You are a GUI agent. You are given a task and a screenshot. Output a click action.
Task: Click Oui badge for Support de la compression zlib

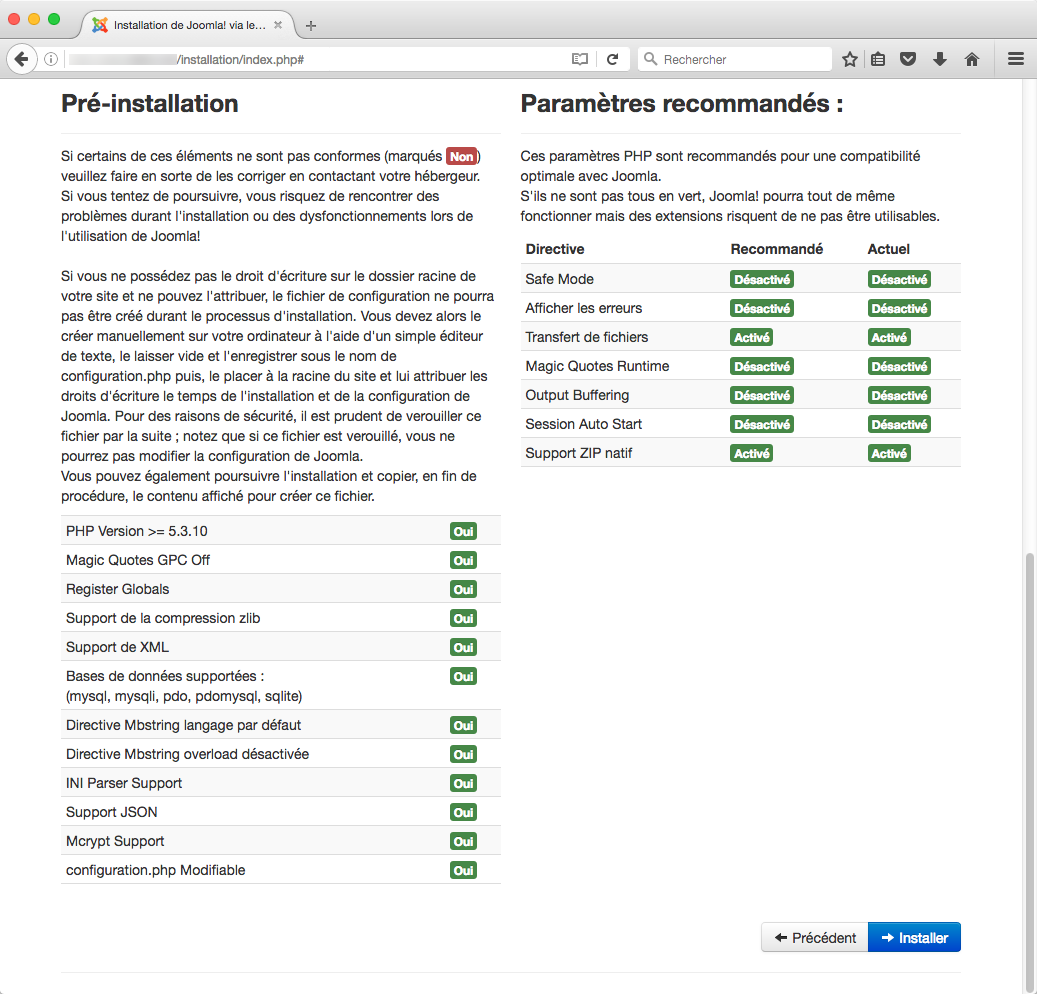click(463, 619)
